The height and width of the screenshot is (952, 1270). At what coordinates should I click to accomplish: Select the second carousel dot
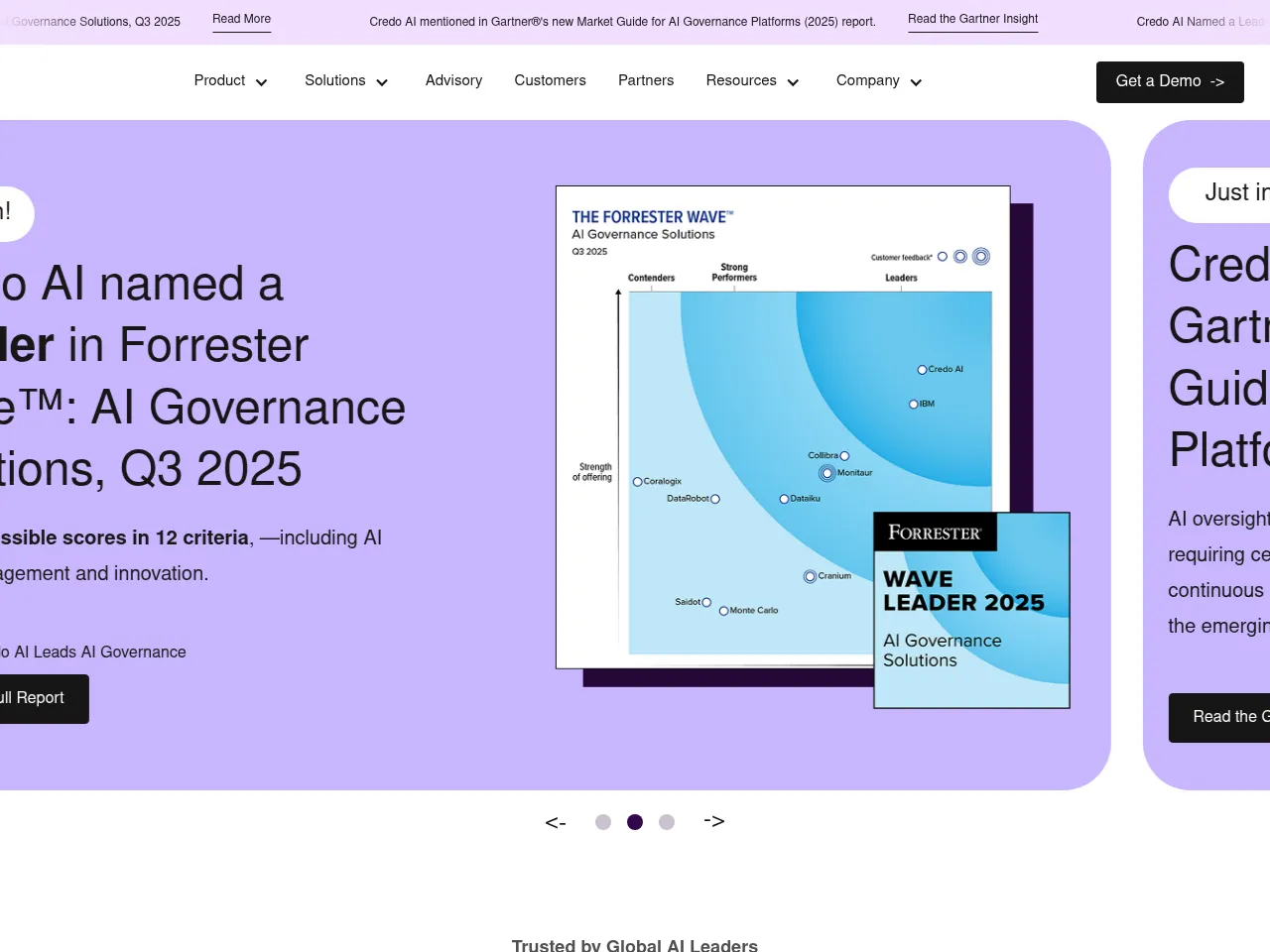[635, 822]
